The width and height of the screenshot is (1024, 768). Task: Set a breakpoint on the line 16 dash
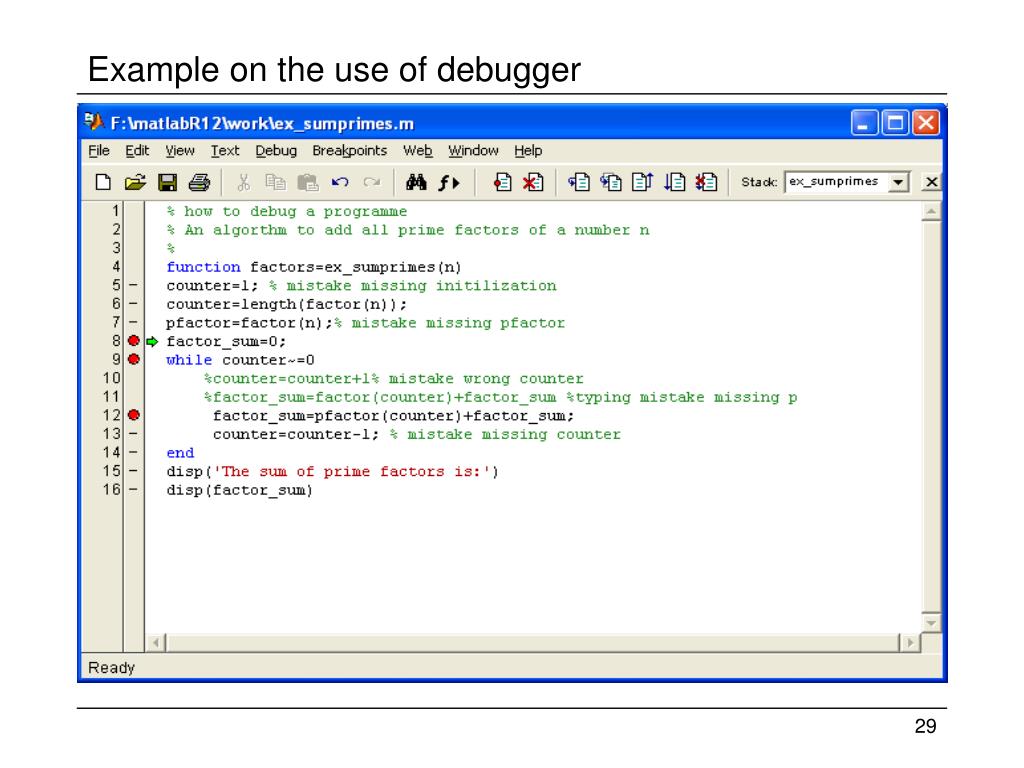click(x=133, y=489)
